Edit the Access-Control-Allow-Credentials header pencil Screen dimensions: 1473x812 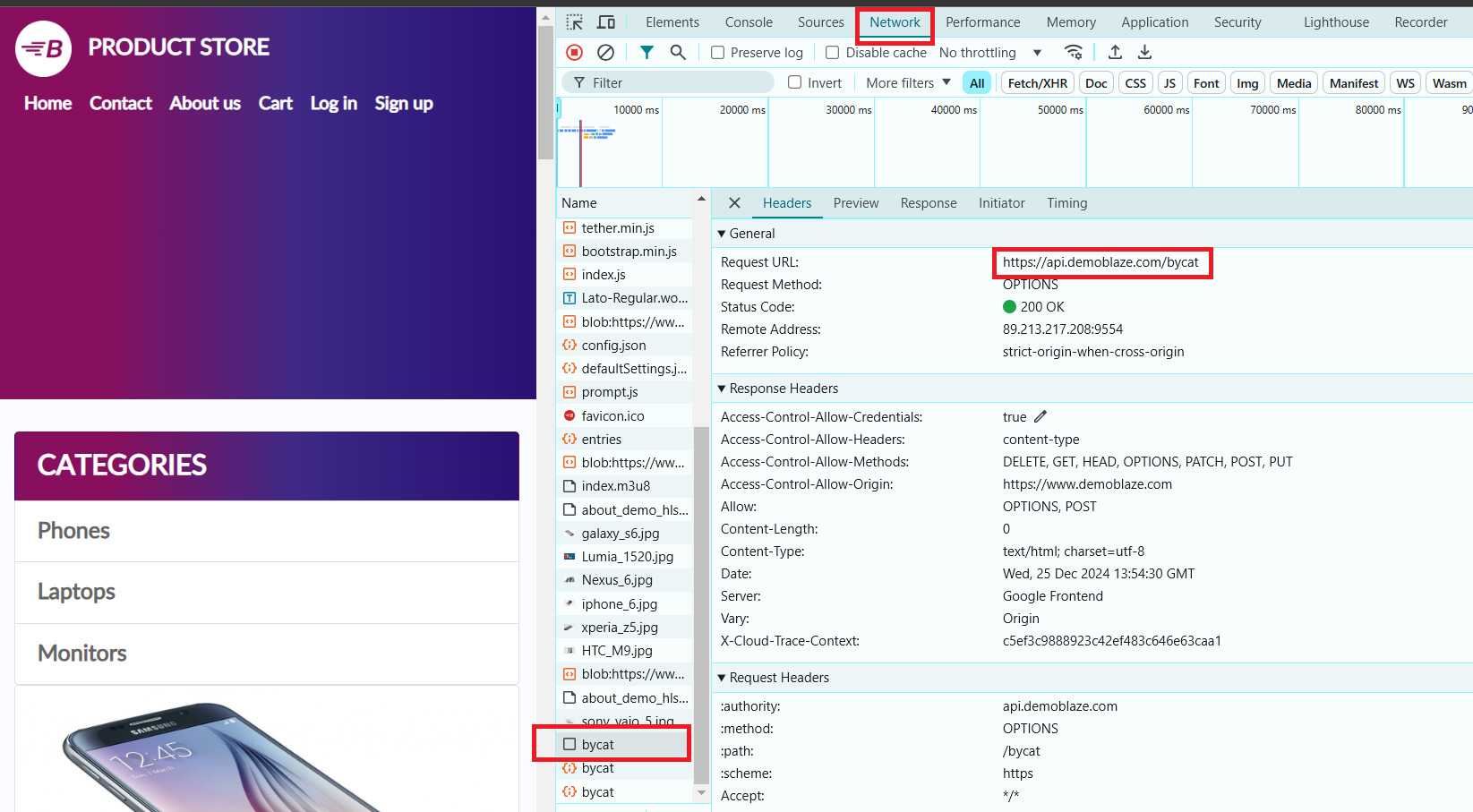[x=1041, y=416]
